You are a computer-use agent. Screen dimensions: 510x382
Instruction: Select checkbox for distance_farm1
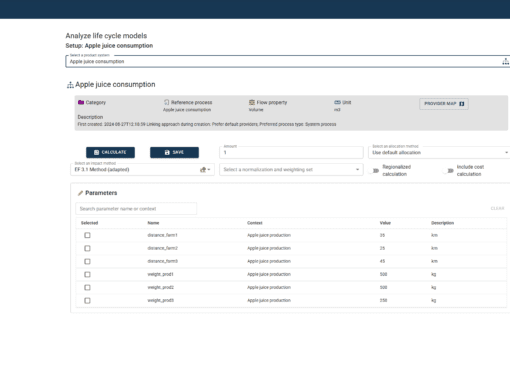point(87,235)
